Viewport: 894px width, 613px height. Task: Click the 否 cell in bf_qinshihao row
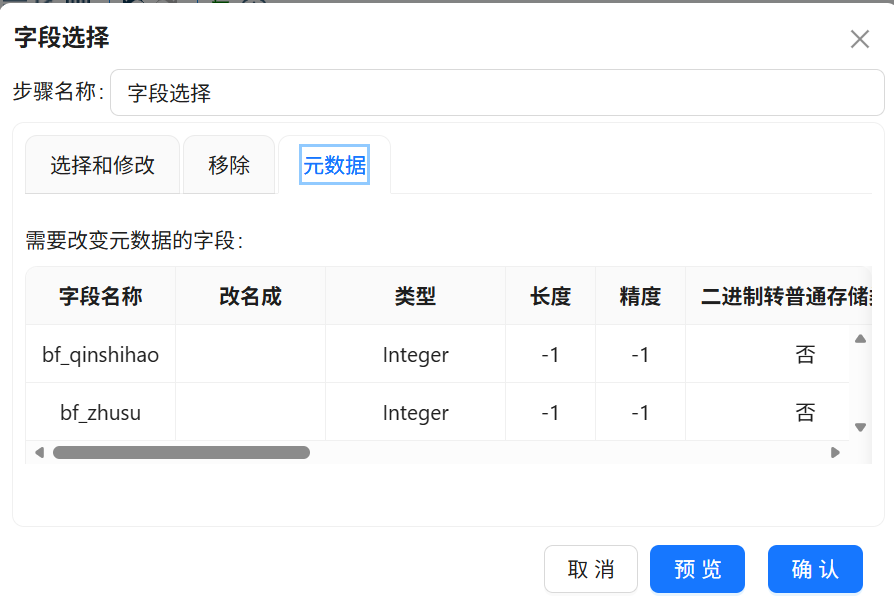coord(767,354)
